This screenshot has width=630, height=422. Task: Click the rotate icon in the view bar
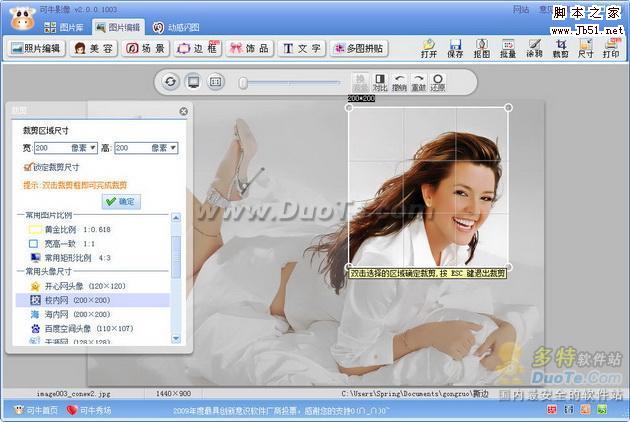coord(170,82)
